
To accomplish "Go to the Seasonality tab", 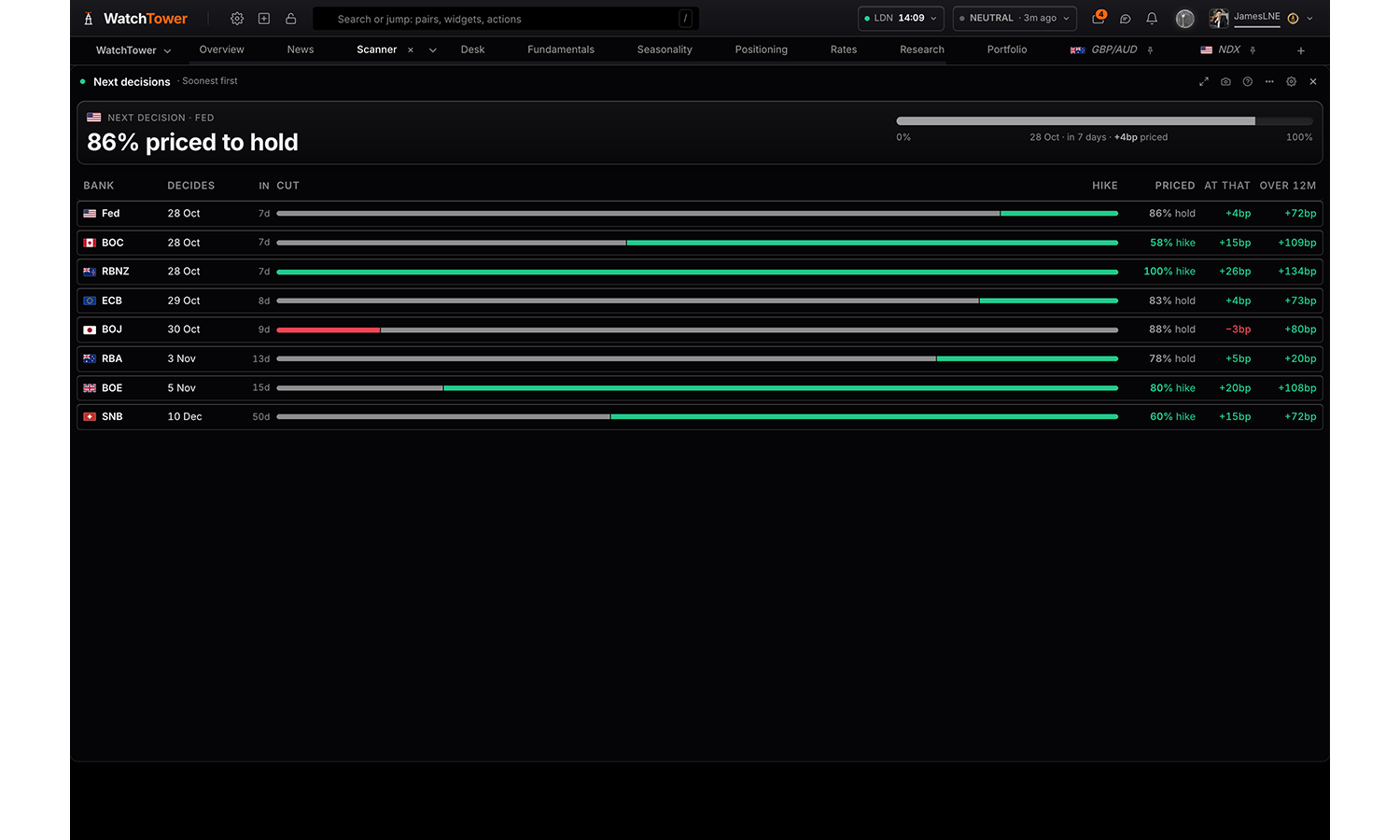I will [665, 50].
